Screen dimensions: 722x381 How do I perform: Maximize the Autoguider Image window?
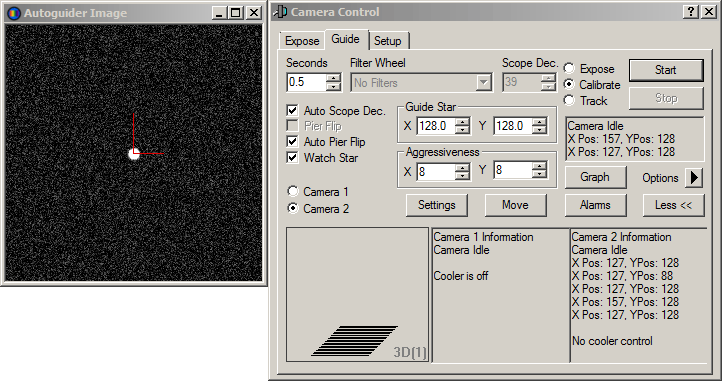point(236,13)
